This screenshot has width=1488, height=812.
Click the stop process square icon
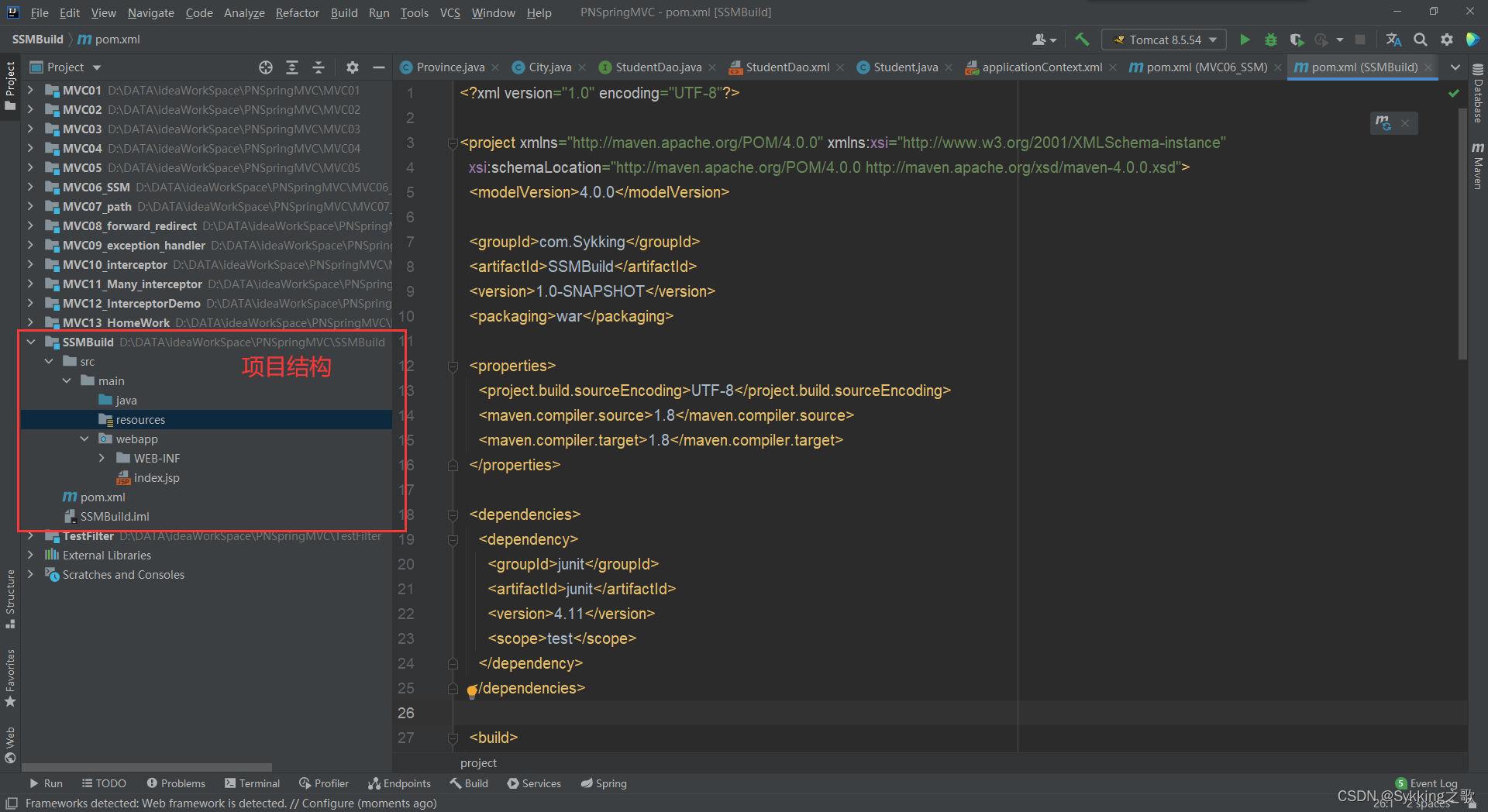(1360, 40)
